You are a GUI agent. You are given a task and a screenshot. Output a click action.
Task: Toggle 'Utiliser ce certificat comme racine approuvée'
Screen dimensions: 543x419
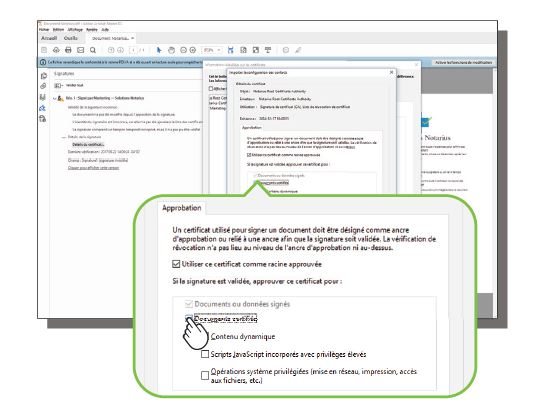(x=176, y=264)
